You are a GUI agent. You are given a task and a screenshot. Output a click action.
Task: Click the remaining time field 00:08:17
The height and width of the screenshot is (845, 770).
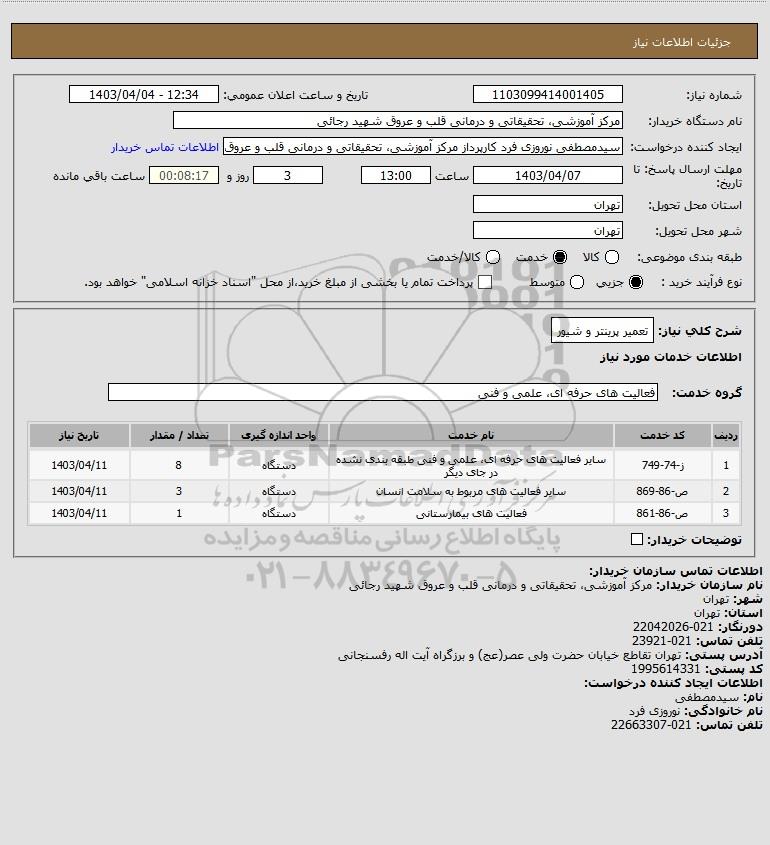point(184,175)
